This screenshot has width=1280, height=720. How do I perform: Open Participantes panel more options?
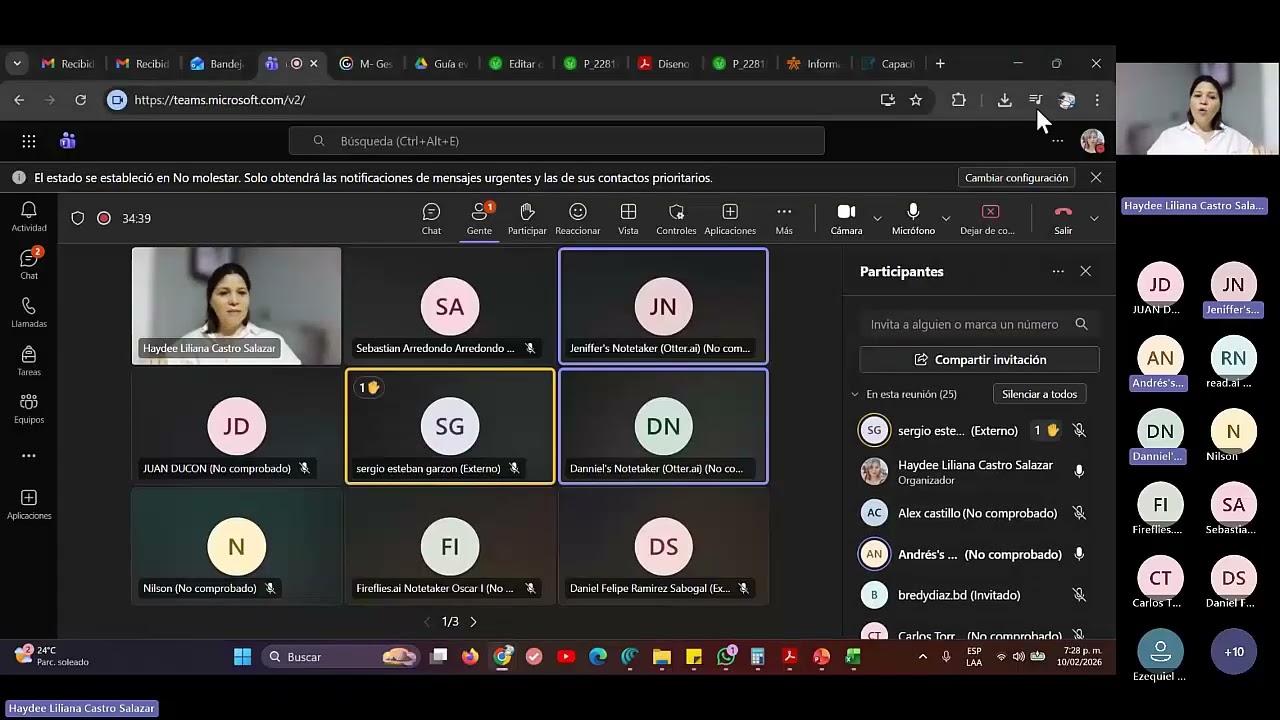coord(1058,271)
